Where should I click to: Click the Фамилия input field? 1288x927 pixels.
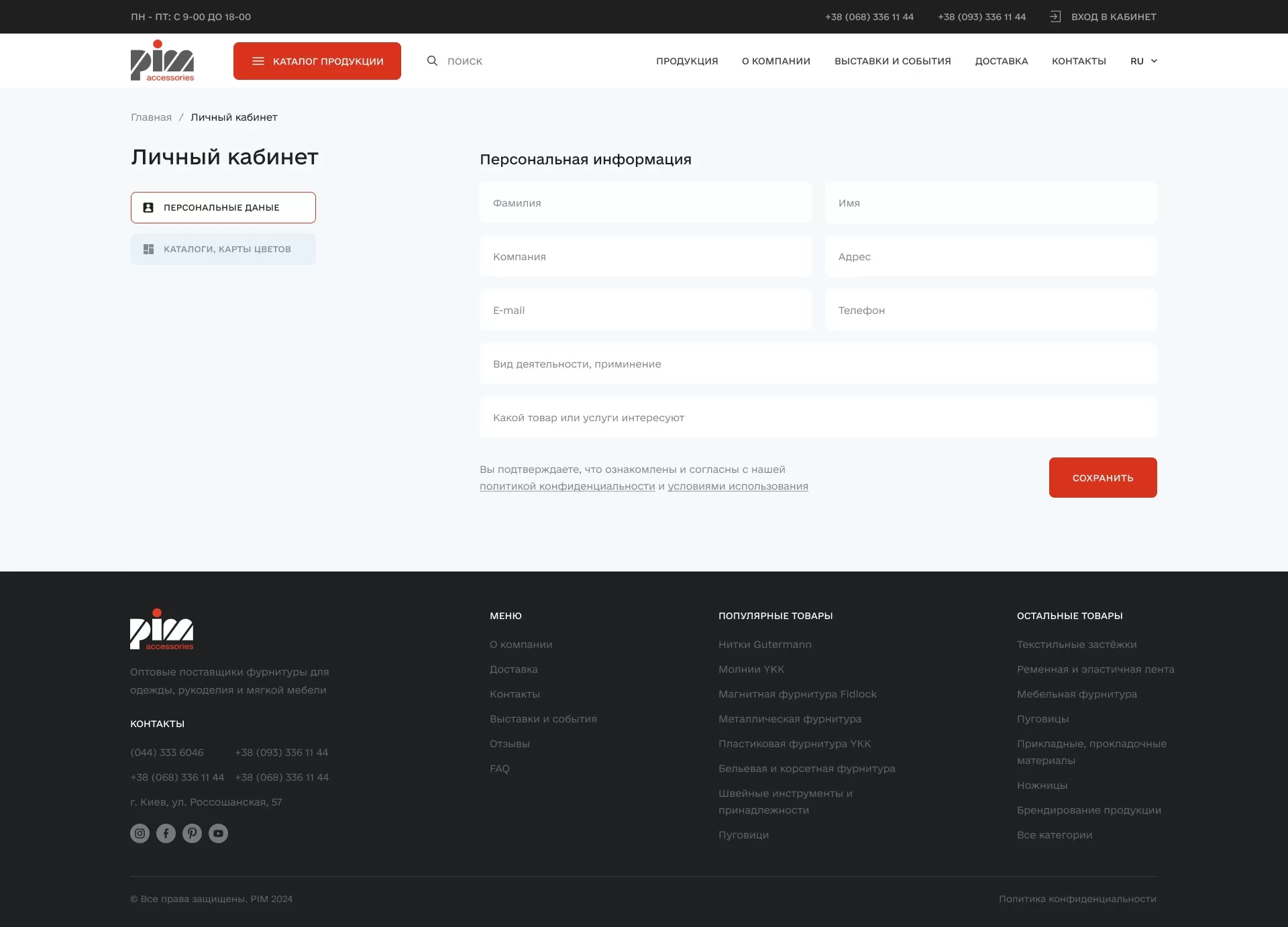point(645,203)
